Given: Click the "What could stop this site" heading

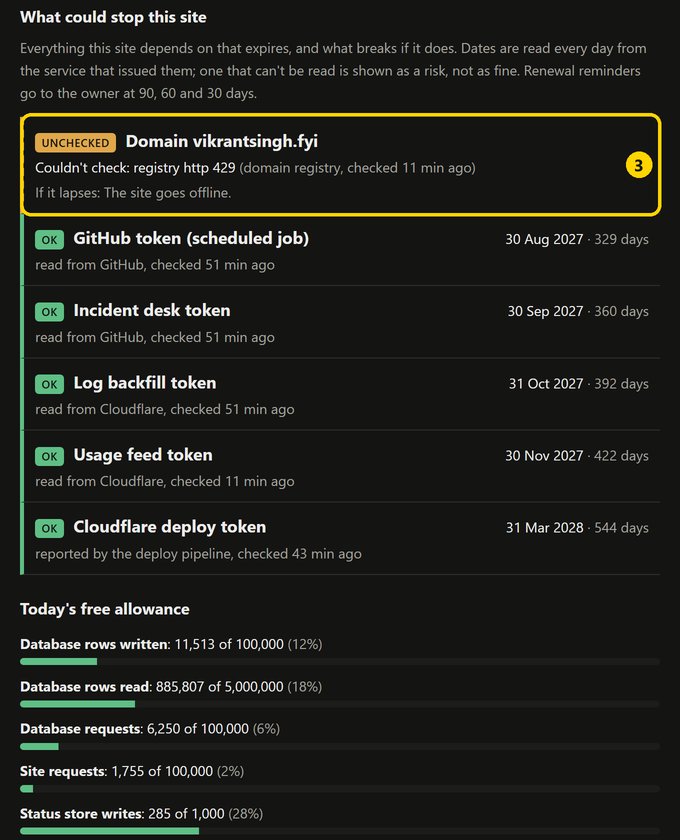Looking at the screenshot, I should [113, 17].
